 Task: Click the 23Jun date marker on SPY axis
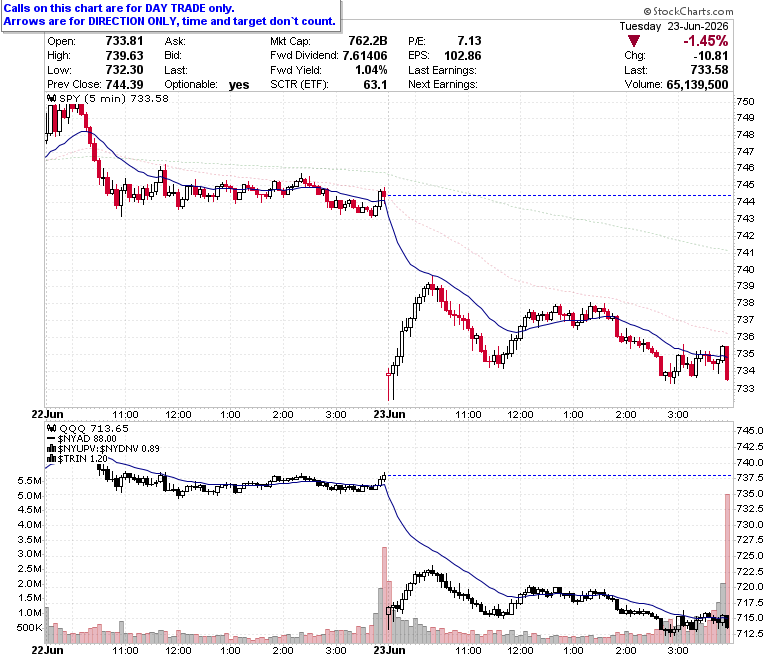(x=389, y=414)
